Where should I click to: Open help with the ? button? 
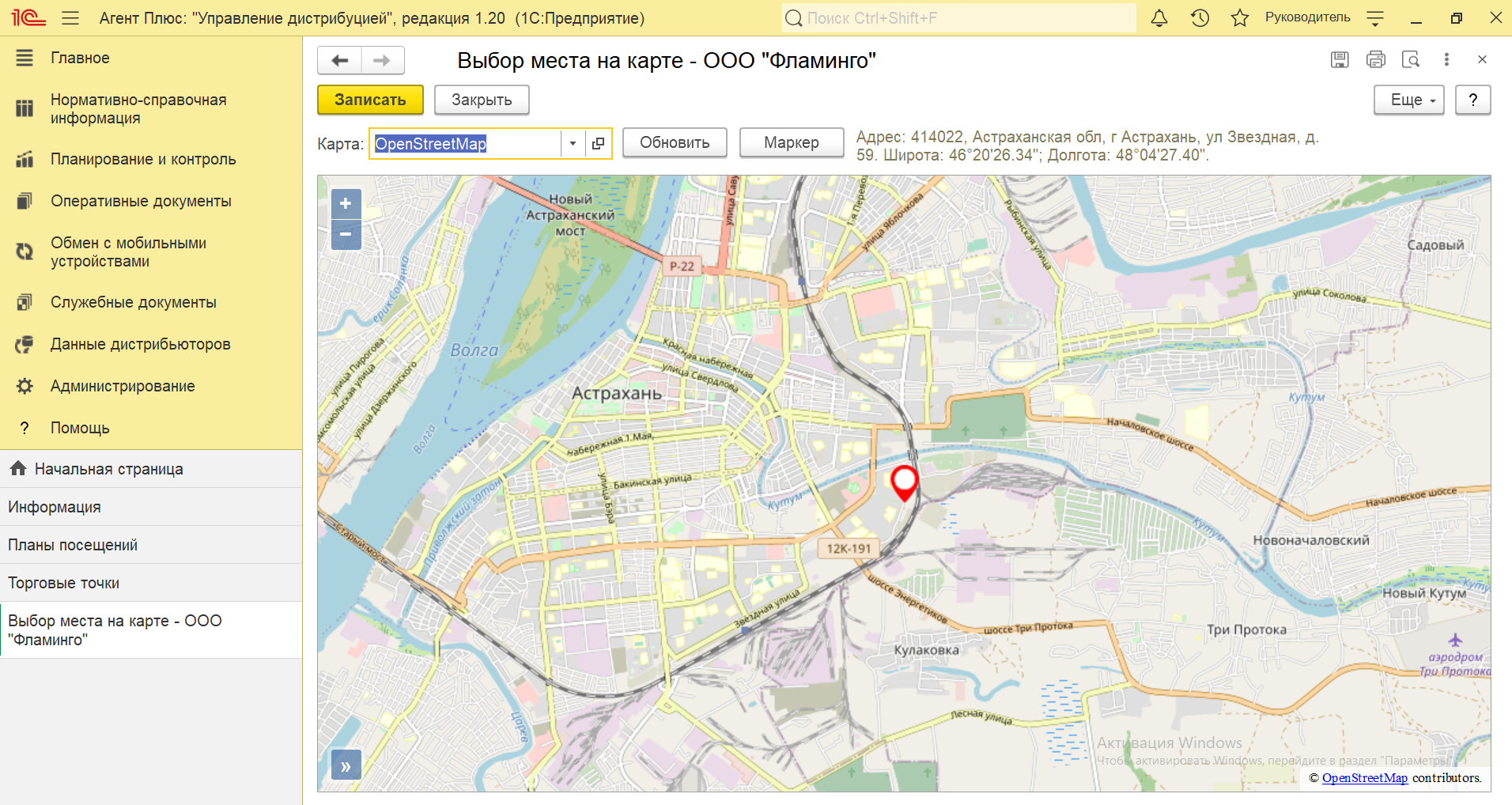(x=1473, y=100)
